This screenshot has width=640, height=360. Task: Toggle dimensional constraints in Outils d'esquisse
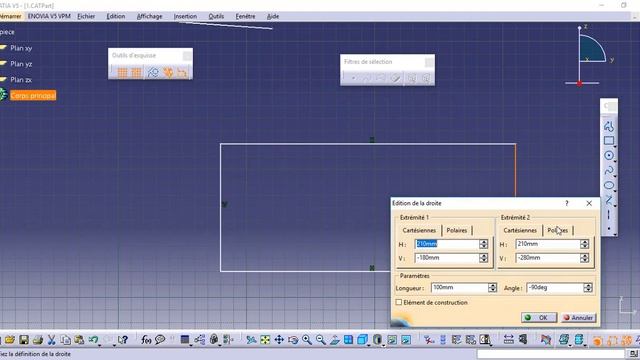(x=182, y=73)
